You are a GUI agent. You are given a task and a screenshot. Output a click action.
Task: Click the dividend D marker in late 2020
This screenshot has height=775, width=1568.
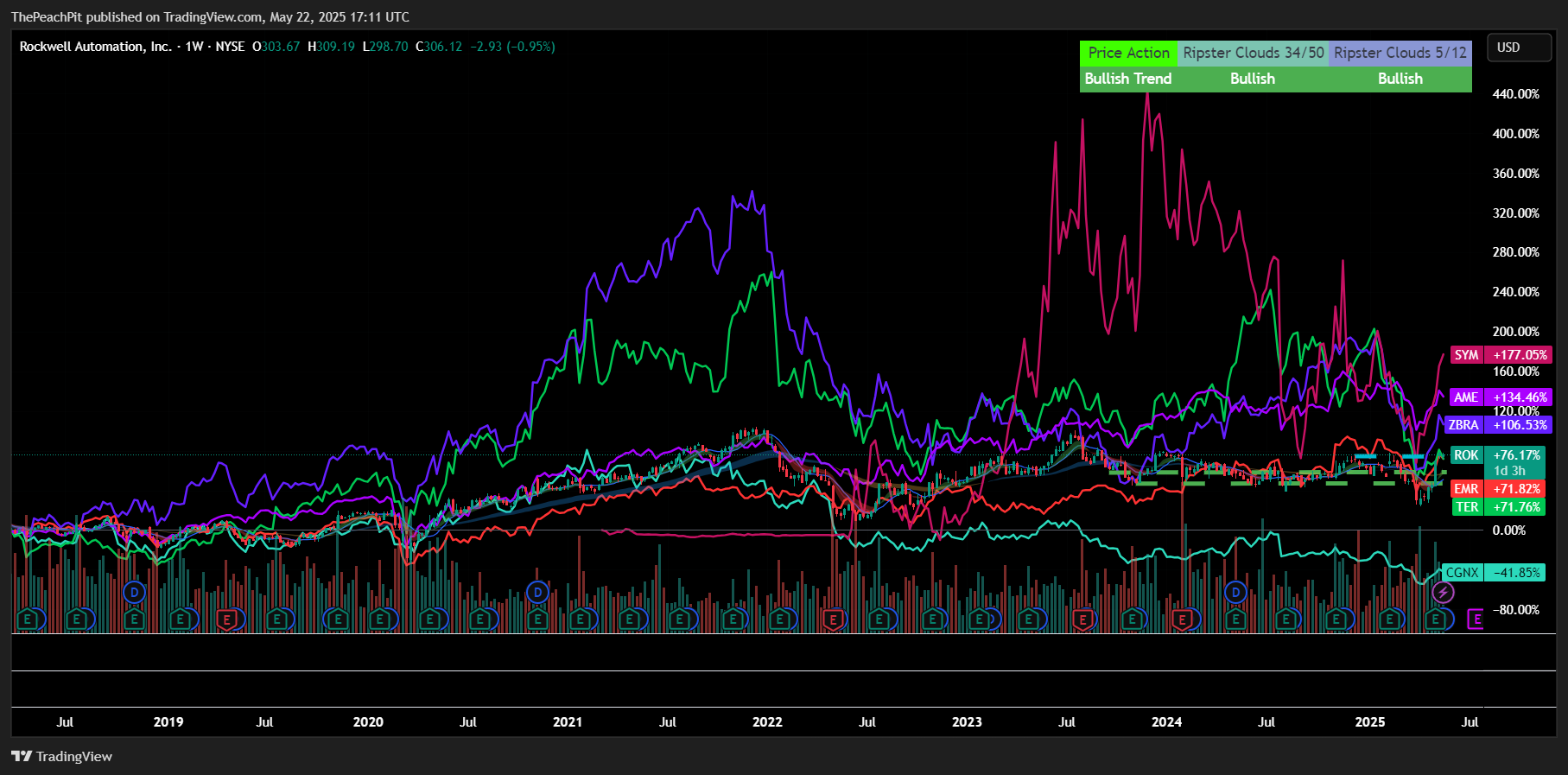(x=537, y=593)
